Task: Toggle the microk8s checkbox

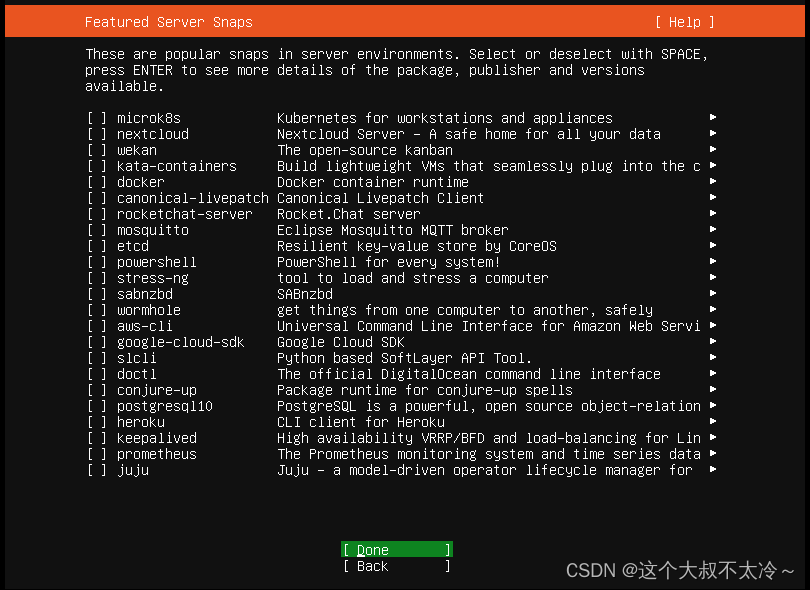Action: click(97, 118)
